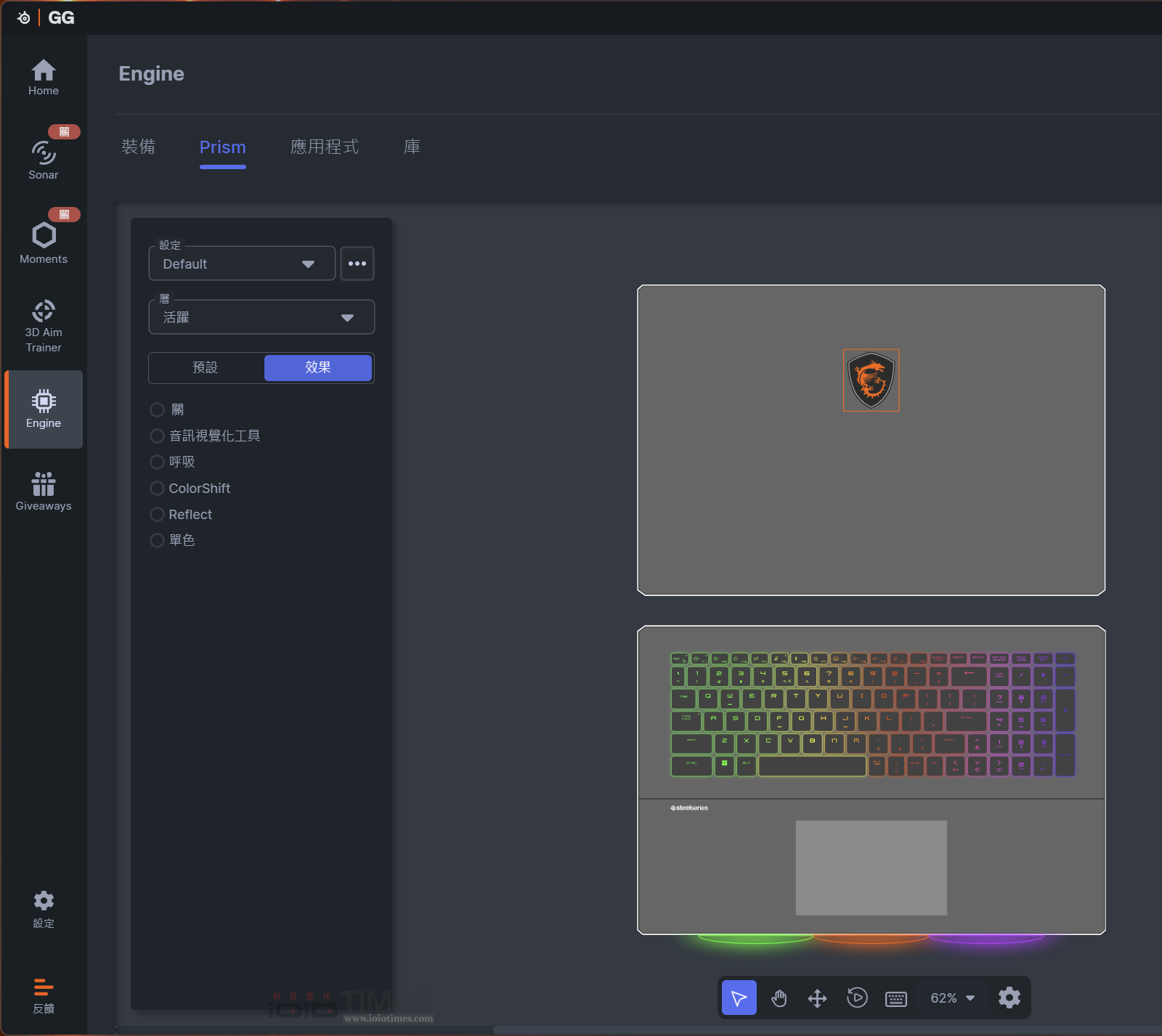This screenshot has height=1036, width=1162.
Task: Switch to the 預設 presets toggle
Action: click(x=206, y=367)
